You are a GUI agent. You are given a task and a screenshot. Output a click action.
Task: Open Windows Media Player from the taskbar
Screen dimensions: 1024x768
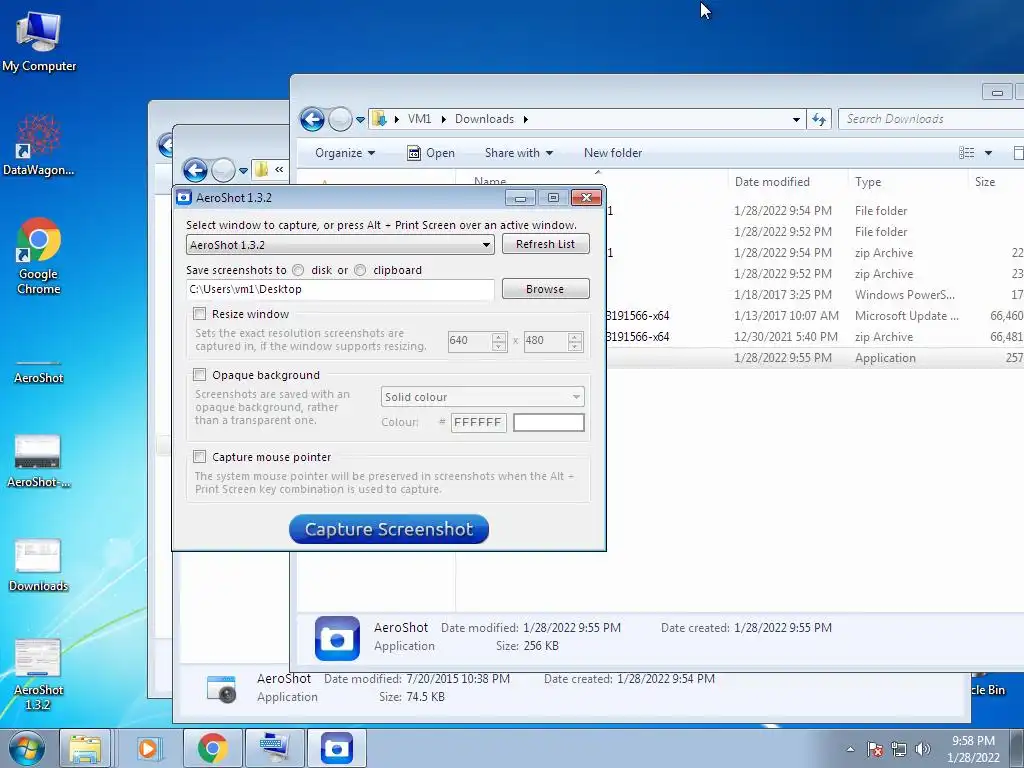148,748
